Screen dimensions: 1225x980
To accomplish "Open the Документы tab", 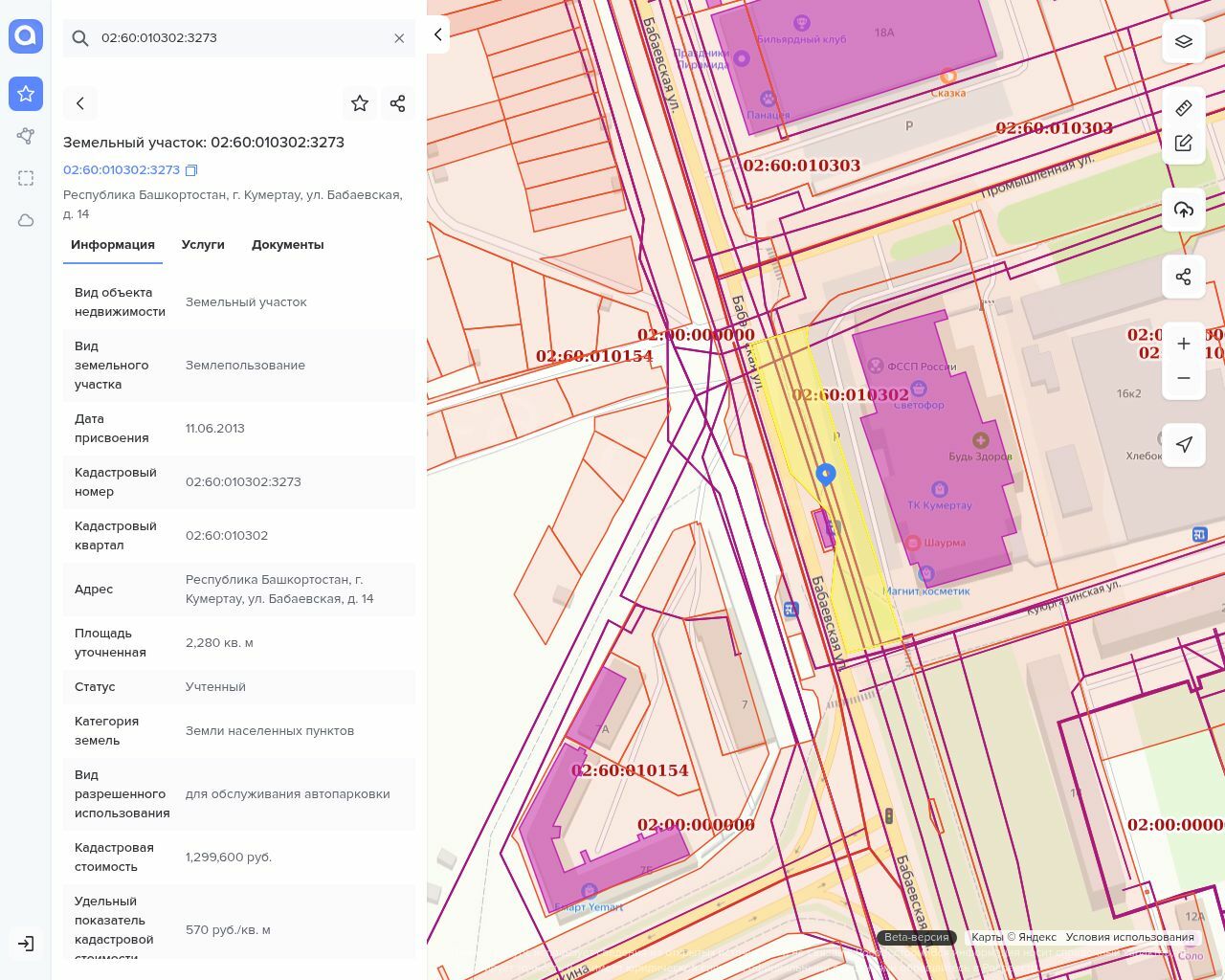I will (x=287, y=245).
